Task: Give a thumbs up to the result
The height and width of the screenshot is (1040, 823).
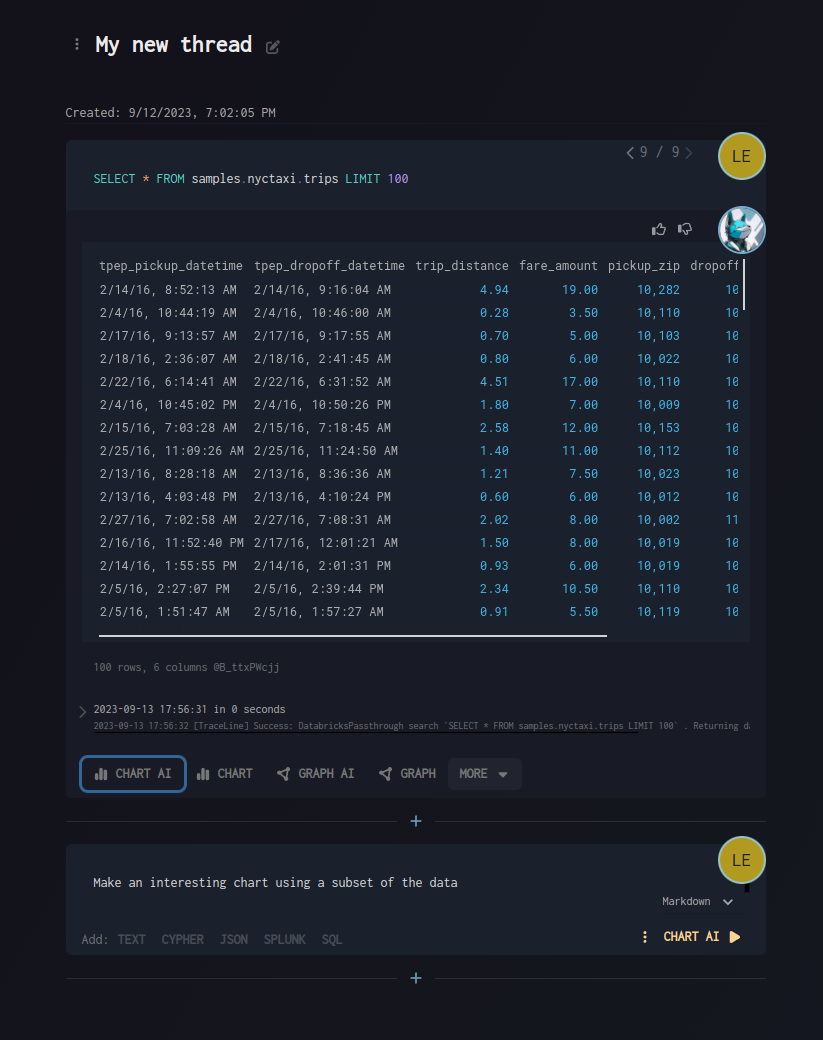Action: tap(659, 229)
